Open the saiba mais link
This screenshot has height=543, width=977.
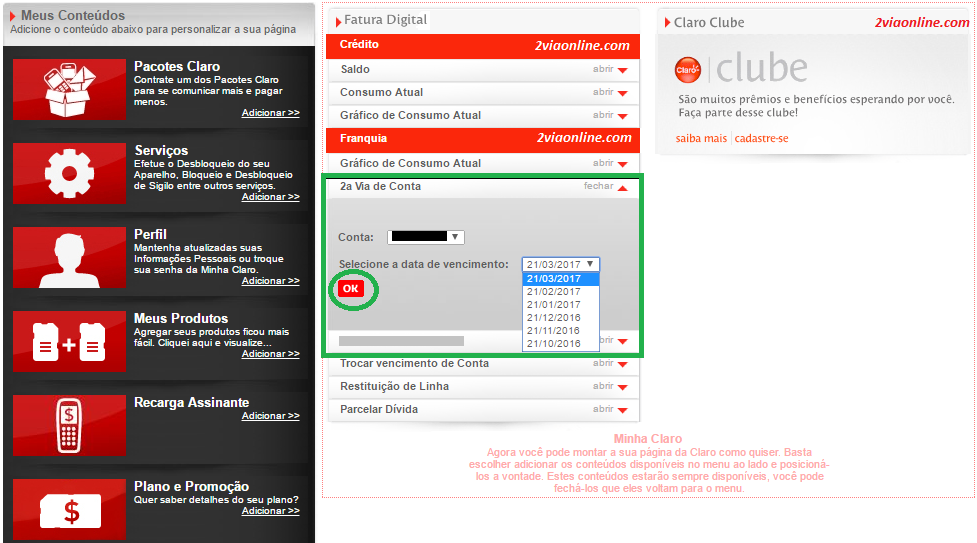(x=701, y=138)
